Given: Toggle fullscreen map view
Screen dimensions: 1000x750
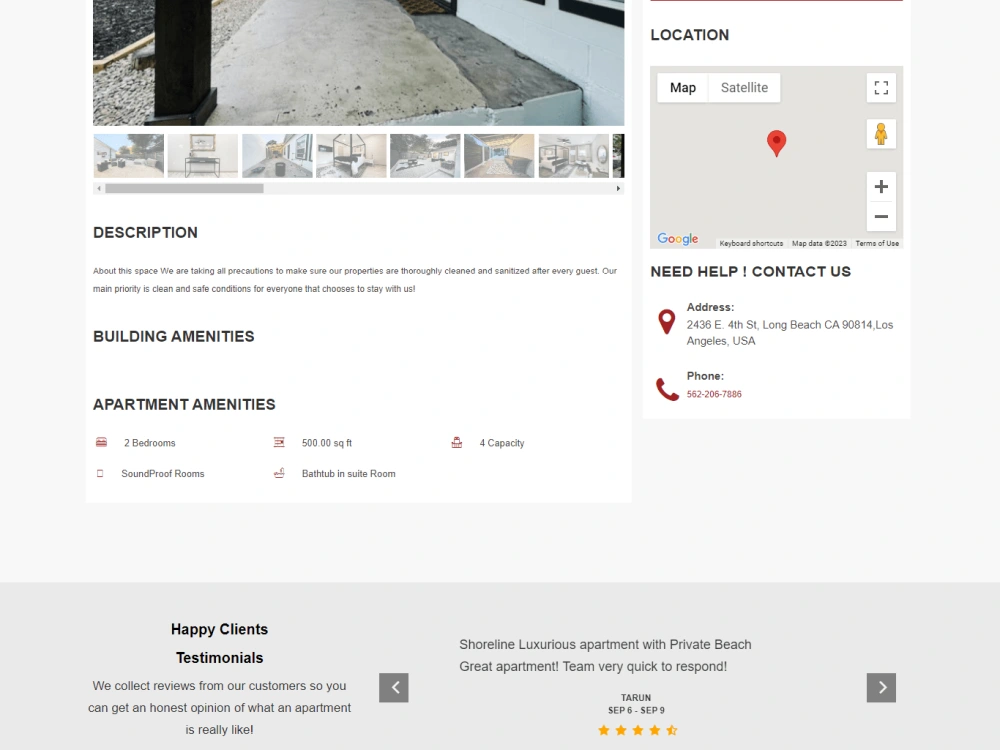Looking at the screenshot, I should click(881, 87).
